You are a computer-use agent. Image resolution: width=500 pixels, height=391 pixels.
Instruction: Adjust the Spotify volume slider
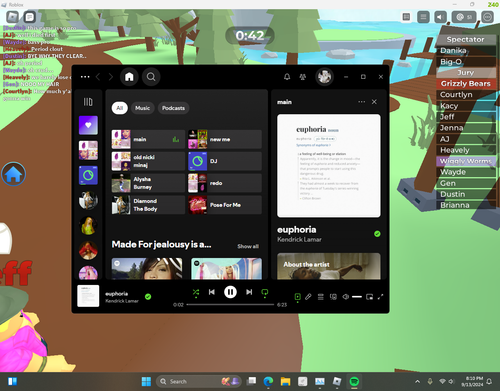coord(357,297)
